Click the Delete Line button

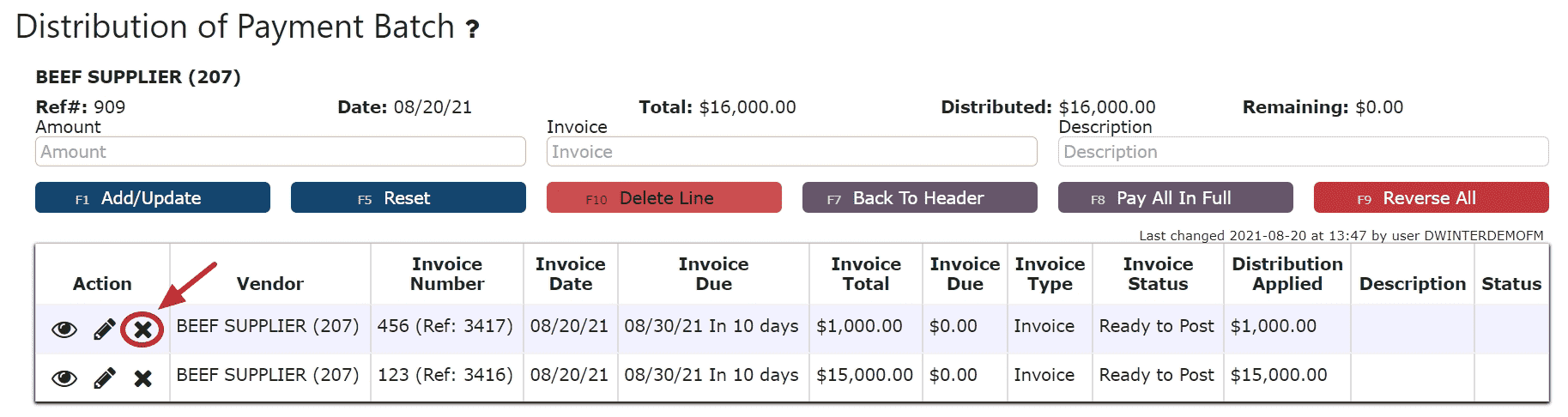tap(664, 197)
